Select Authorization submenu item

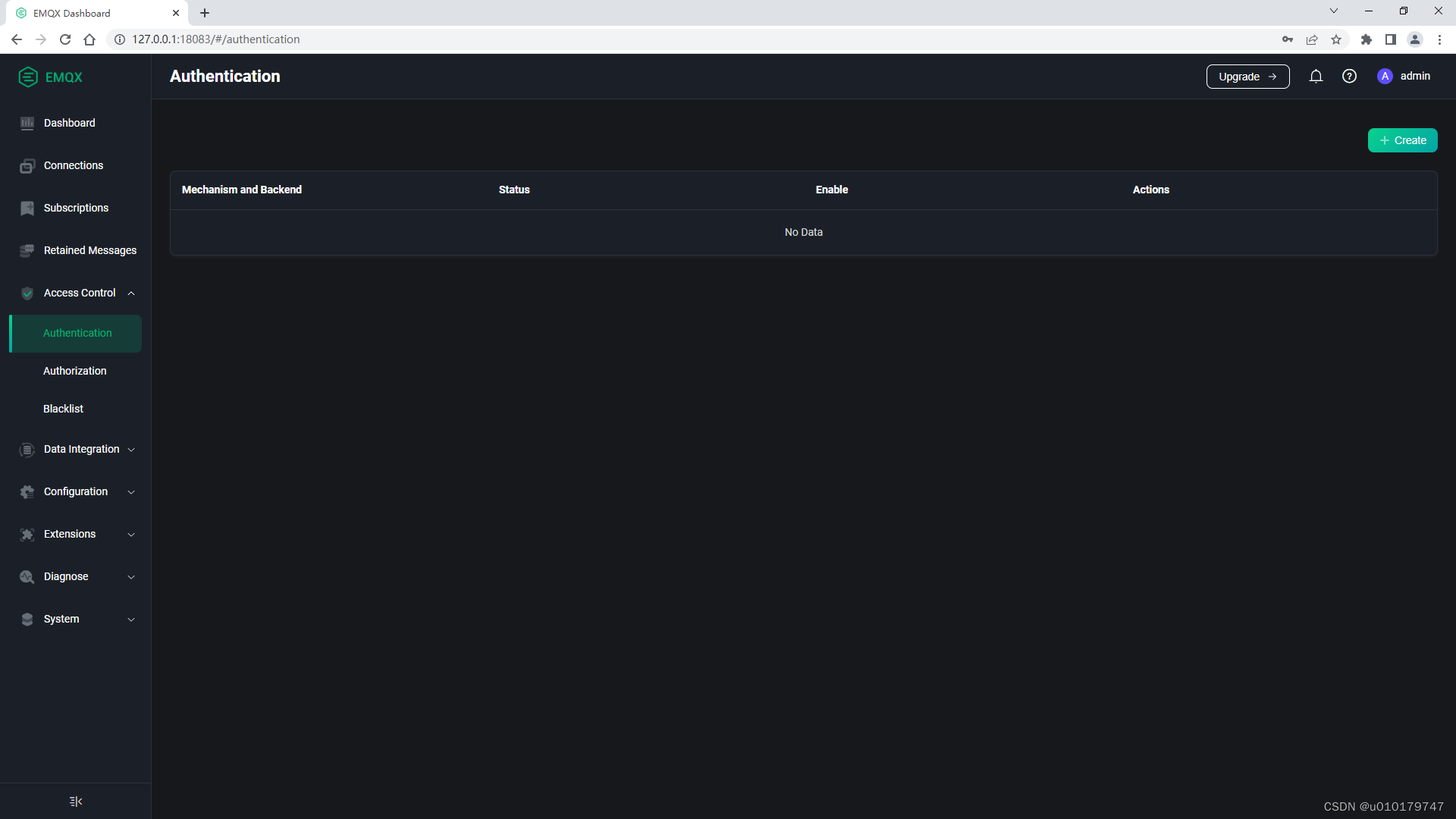click(x=74, y=371)
